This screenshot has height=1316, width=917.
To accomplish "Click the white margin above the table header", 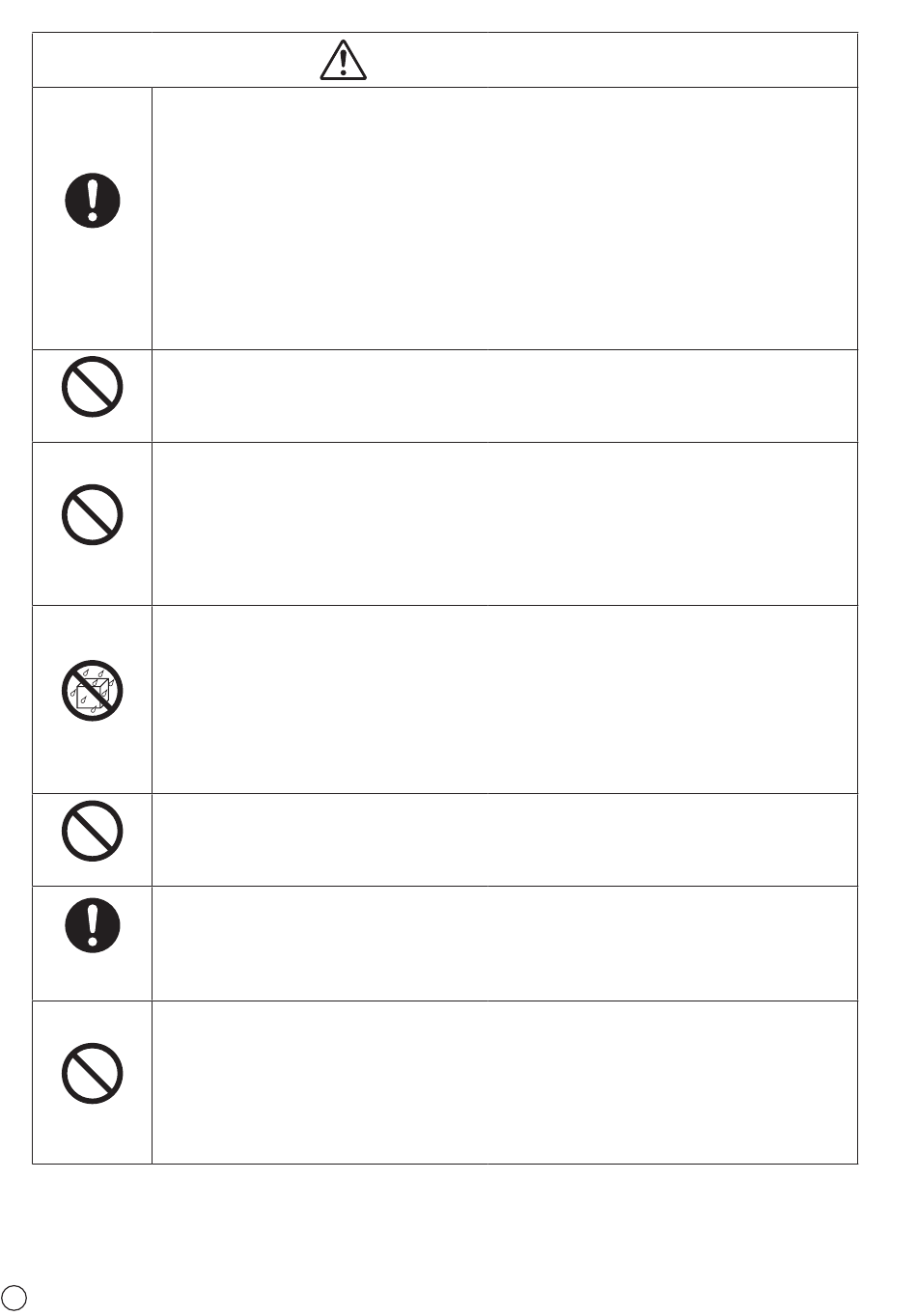I will 458,15.
